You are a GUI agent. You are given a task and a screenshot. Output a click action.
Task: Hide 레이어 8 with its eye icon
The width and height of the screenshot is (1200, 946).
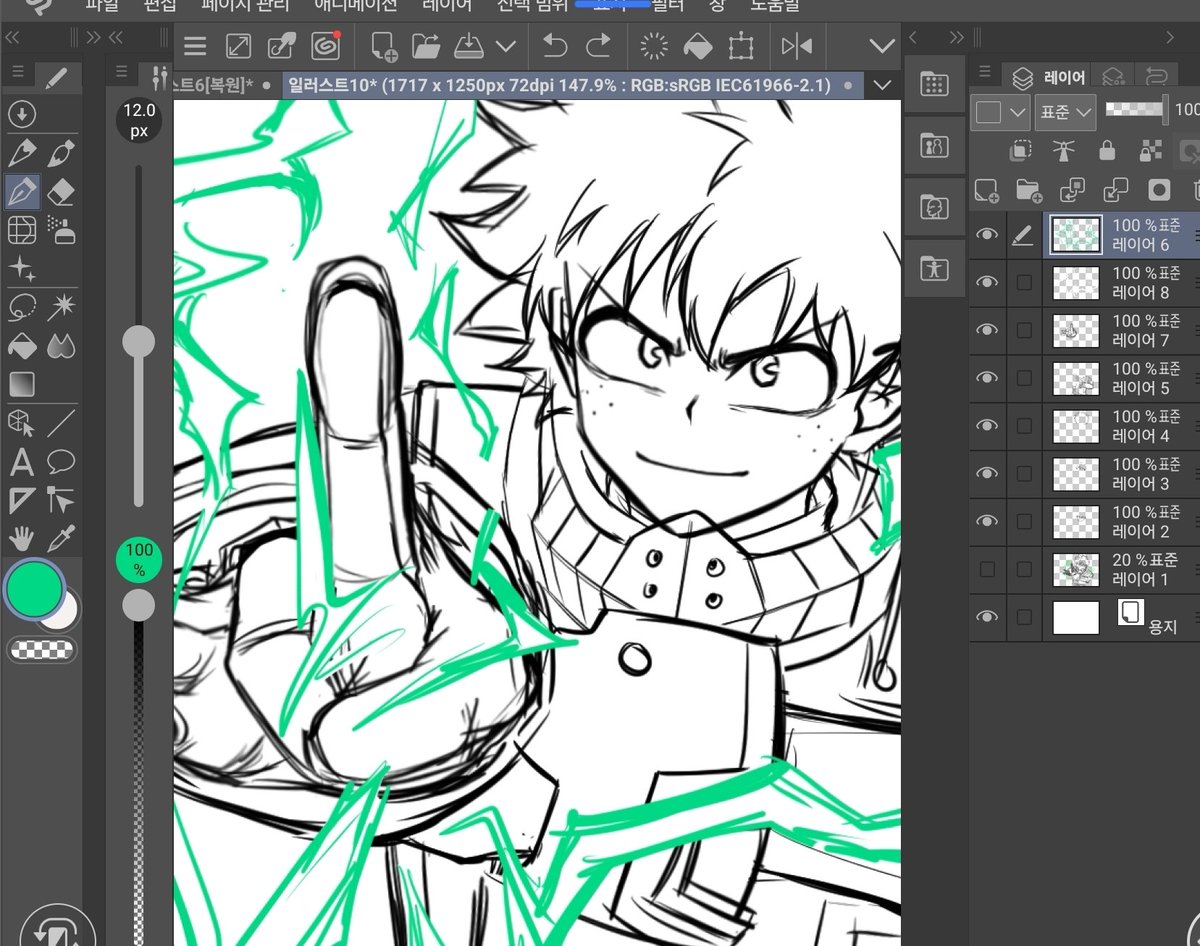(988, 283)
